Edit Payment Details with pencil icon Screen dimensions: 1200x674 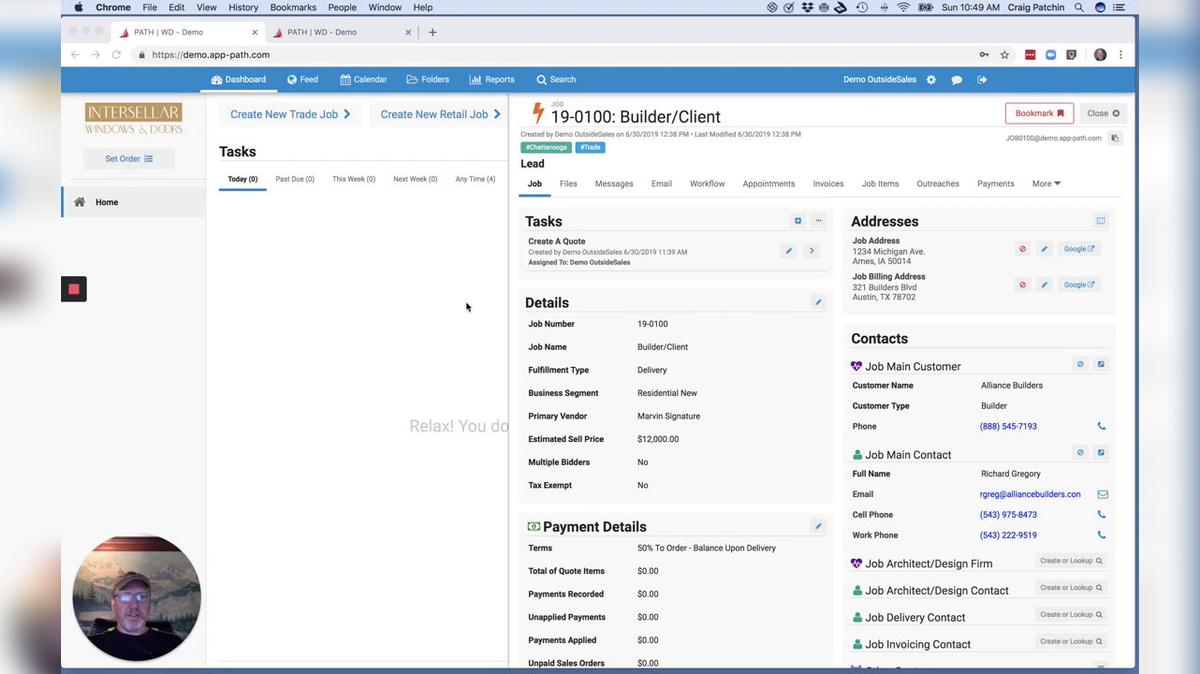click(x=818, y=526)
